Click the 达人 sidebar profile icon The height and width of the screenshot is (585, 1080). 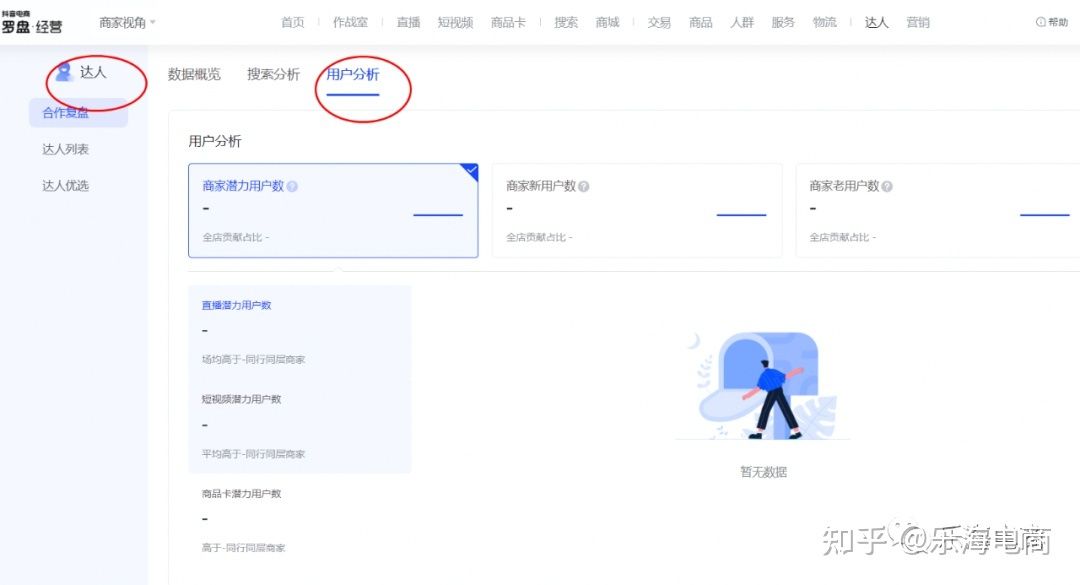(x=62, y=72)
